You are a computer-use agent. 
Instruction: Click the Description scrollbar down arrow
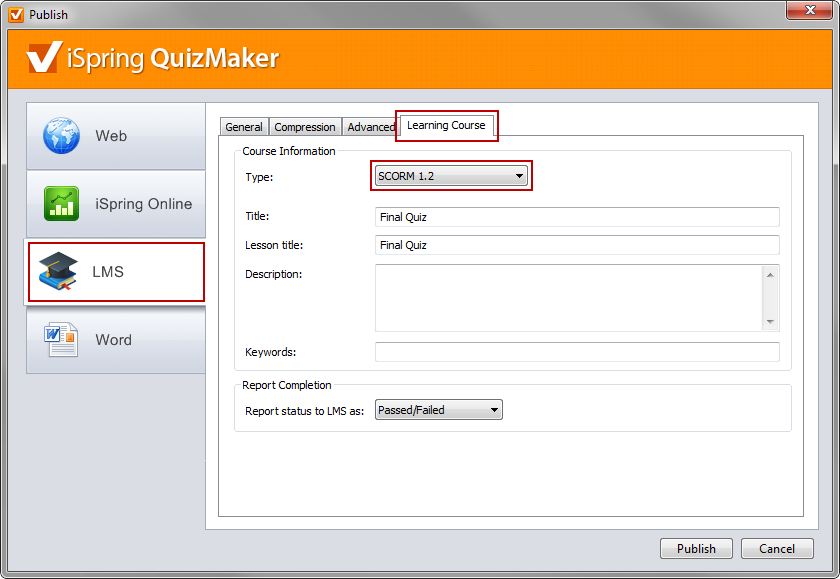point(770,321)
